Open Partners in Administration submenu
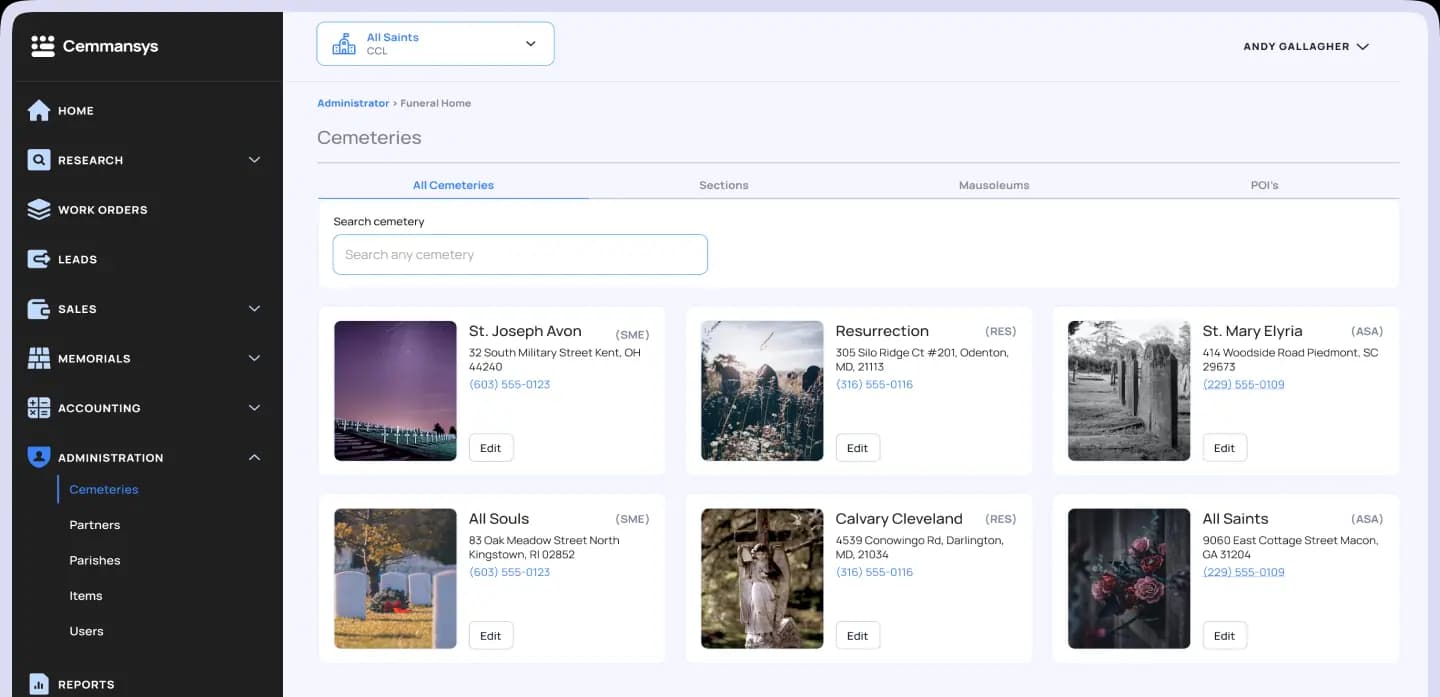Image resolution: width=1440 pixels, height=697 pixels. click(x=95, y=525)
